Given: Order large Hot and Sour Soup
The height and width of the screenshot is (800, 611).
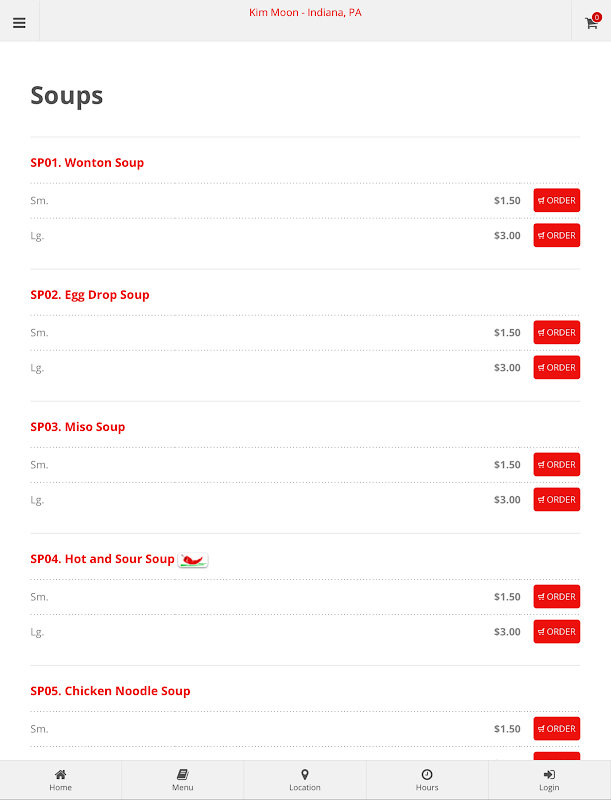Looking at the screenshot, I should pyautogui.click(x=556, y=632).
